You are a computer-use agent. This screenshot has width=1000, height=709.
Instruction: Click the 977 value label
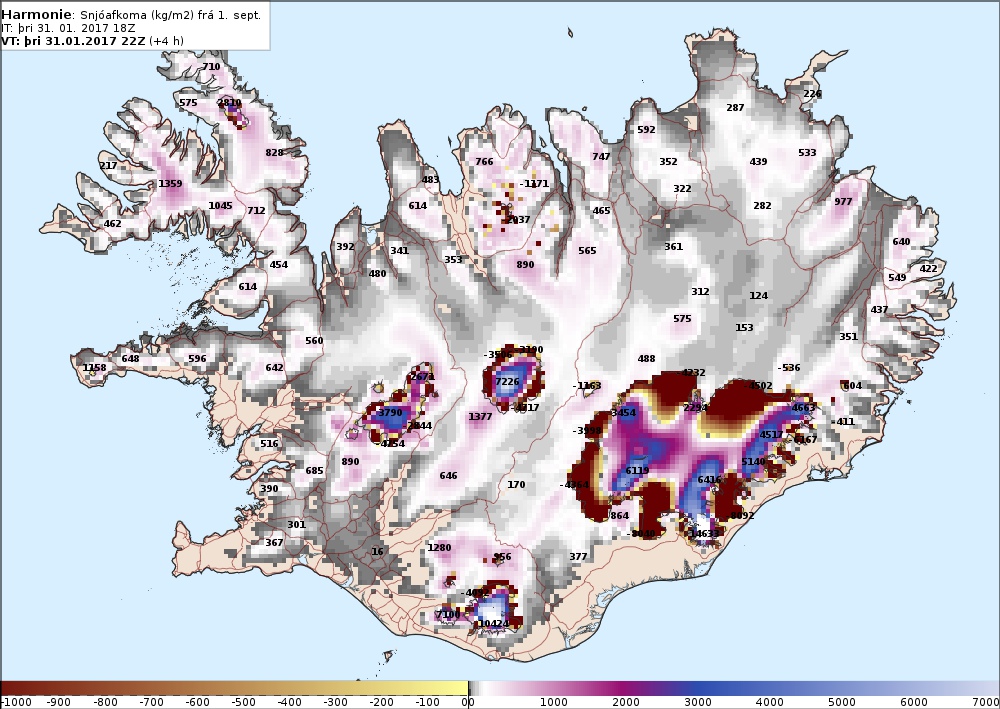pyautogui.click(x=843, y=201)
